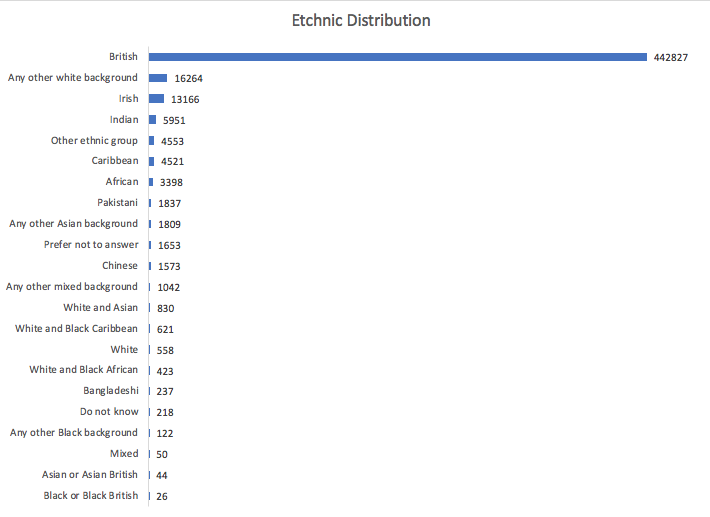Click the 'Indian' category label
Viewport: 710px width, 517px height.
click(124, 120)
